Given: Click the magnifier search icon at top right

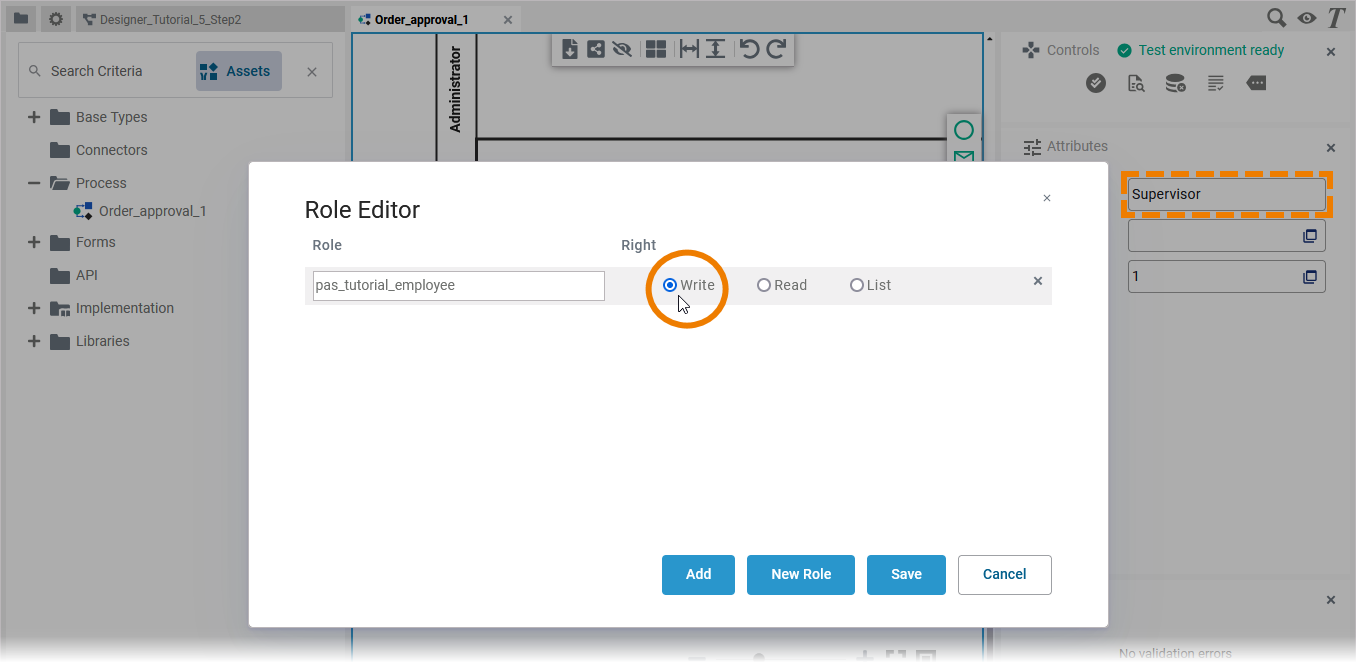Looking at the screenshot, I should [x=1276, y=18].
